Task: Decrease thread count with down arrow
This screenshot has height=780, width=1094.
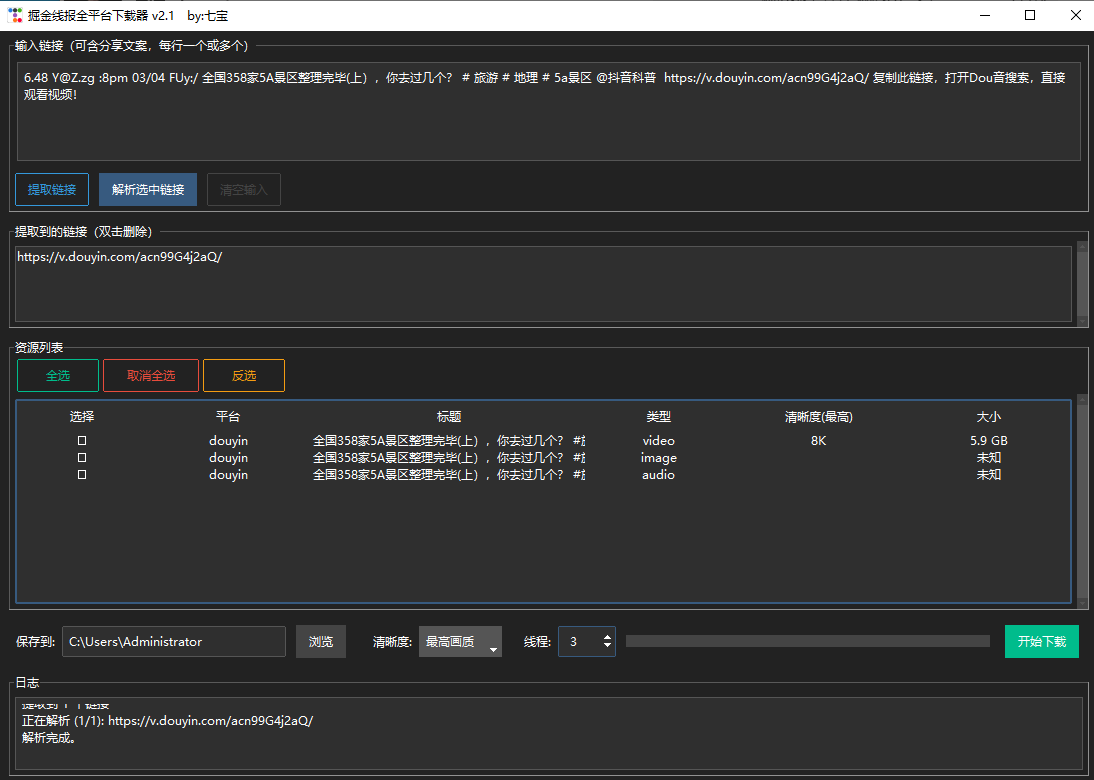Action: pos(607,646)
